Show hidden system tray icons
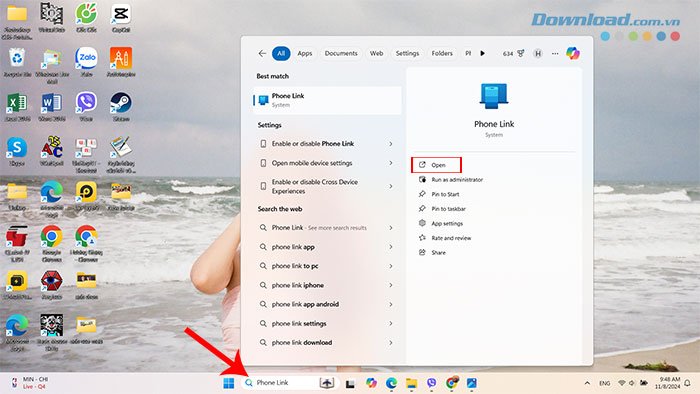700x394 pixels. click(587, 383)
